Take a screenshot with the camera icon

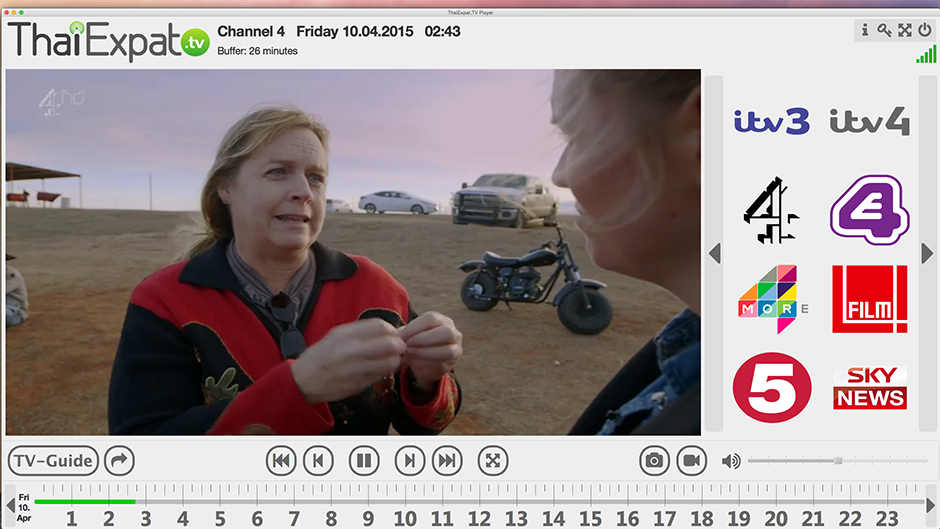(x=654, y=461)
